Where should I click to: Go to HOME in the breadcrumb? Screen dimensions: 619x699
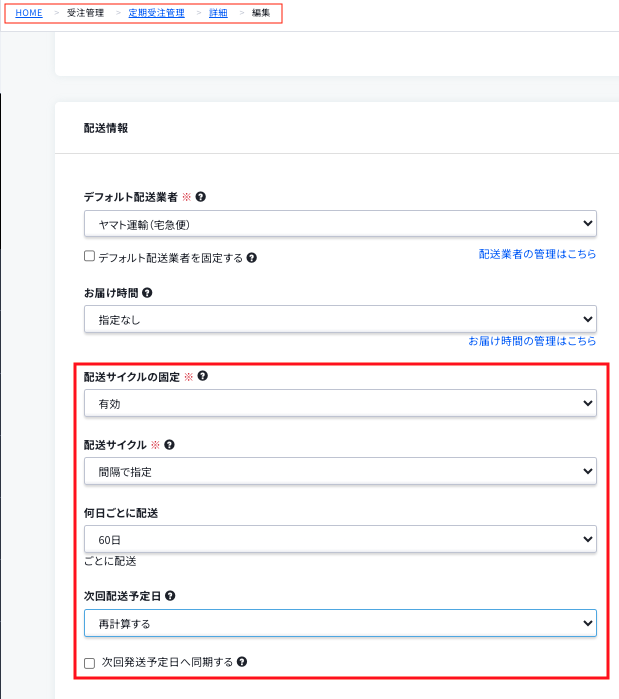coord(29,13)
